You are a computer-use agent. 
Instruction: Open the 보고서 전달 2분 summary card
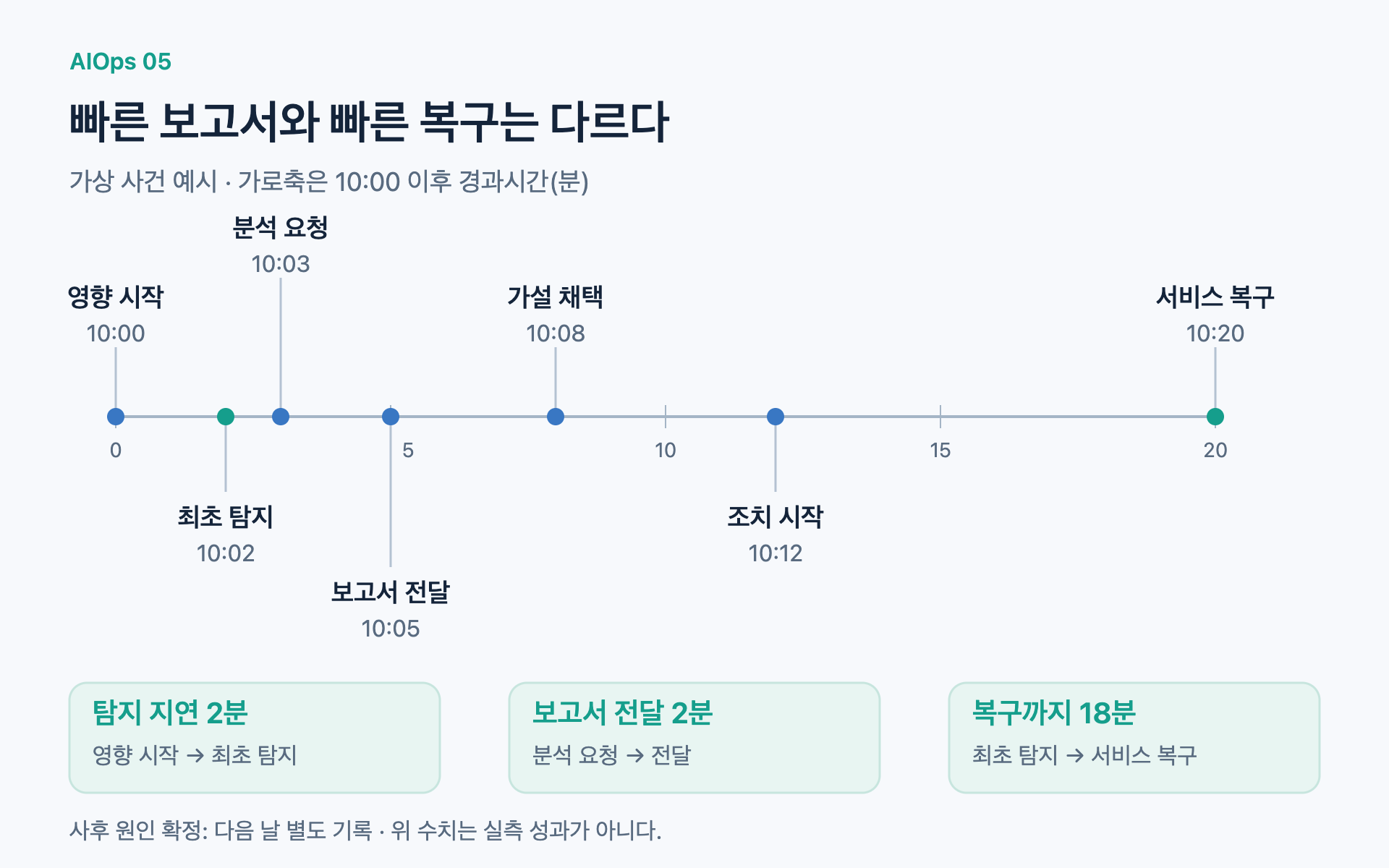(694, 738)
